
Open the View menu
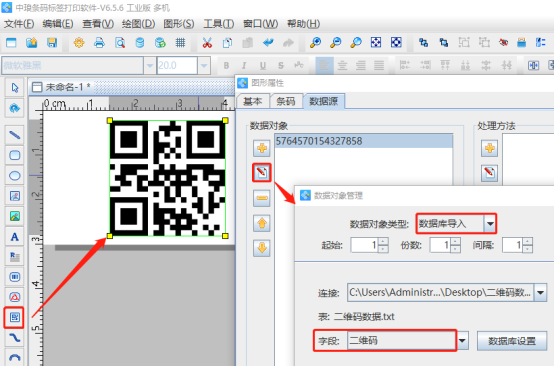pyautogui.click(x=98, y=24)
